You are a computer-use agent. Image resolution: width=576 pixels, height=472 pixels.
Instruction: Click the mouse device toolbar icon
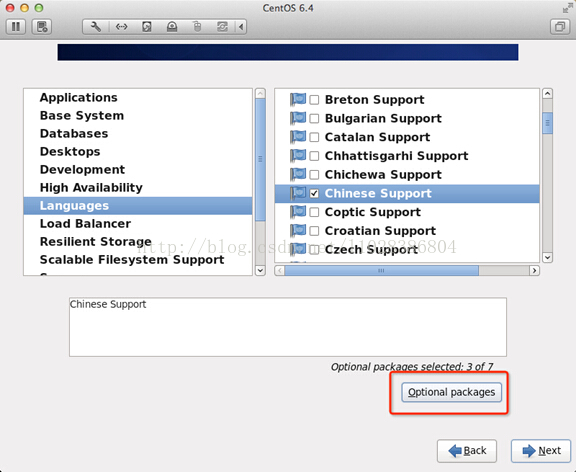(x=197, y=27)
